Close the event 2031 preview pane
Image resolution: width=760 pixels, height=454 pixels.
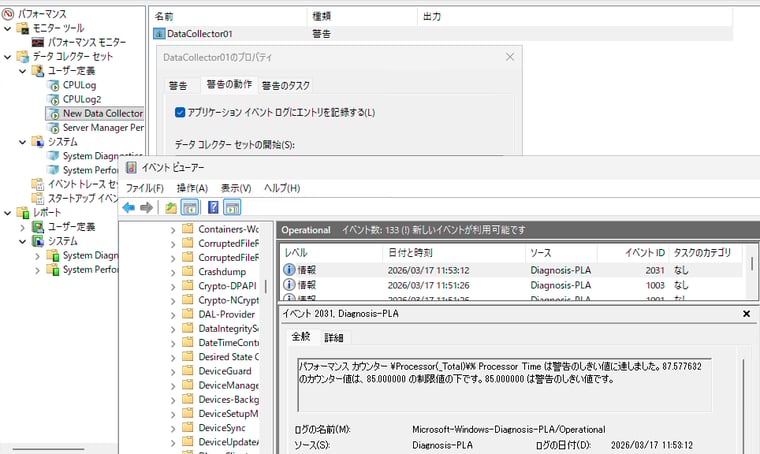pos(746,314)
